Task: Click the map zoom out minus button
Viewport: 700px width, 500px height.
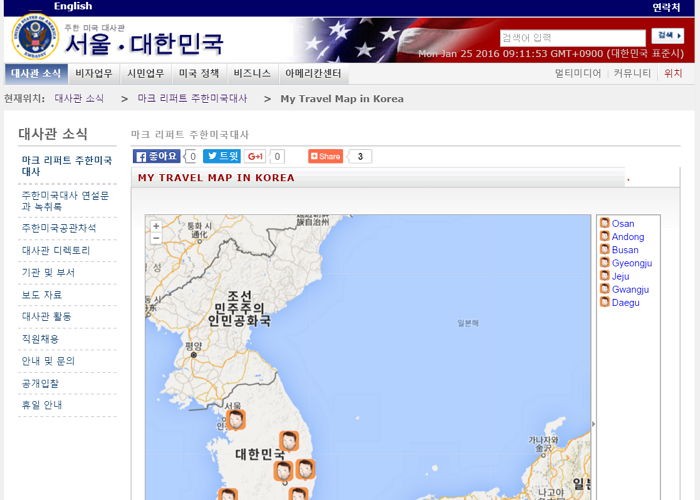Action: pyautogui.click(x=156, y=239)
